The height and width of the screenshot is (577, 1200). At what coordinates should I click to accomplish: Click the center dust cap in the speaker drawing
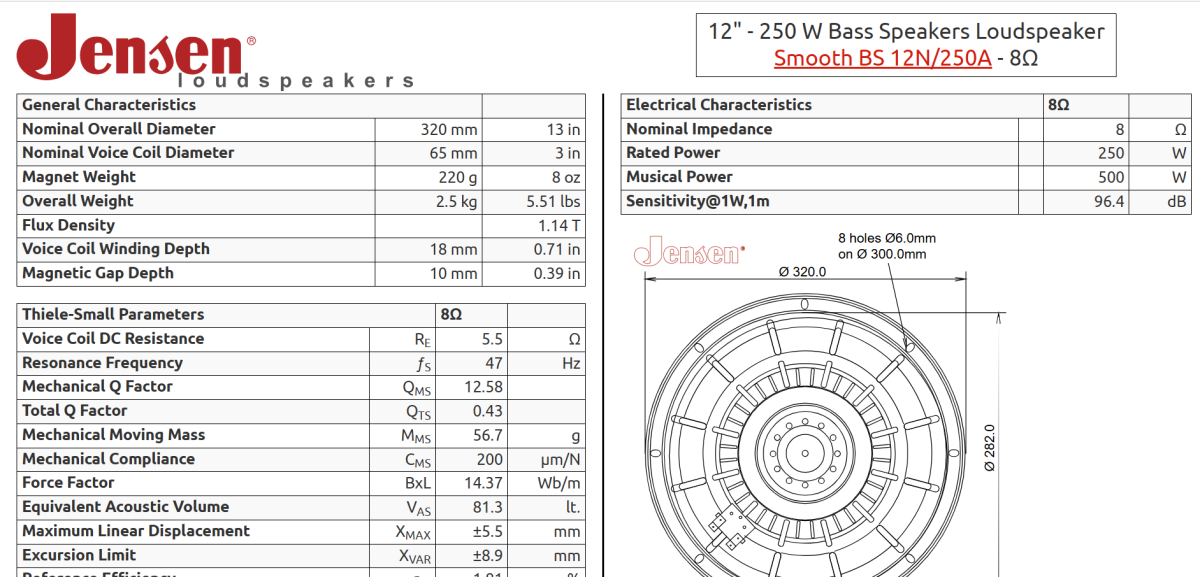coord(805,451)
